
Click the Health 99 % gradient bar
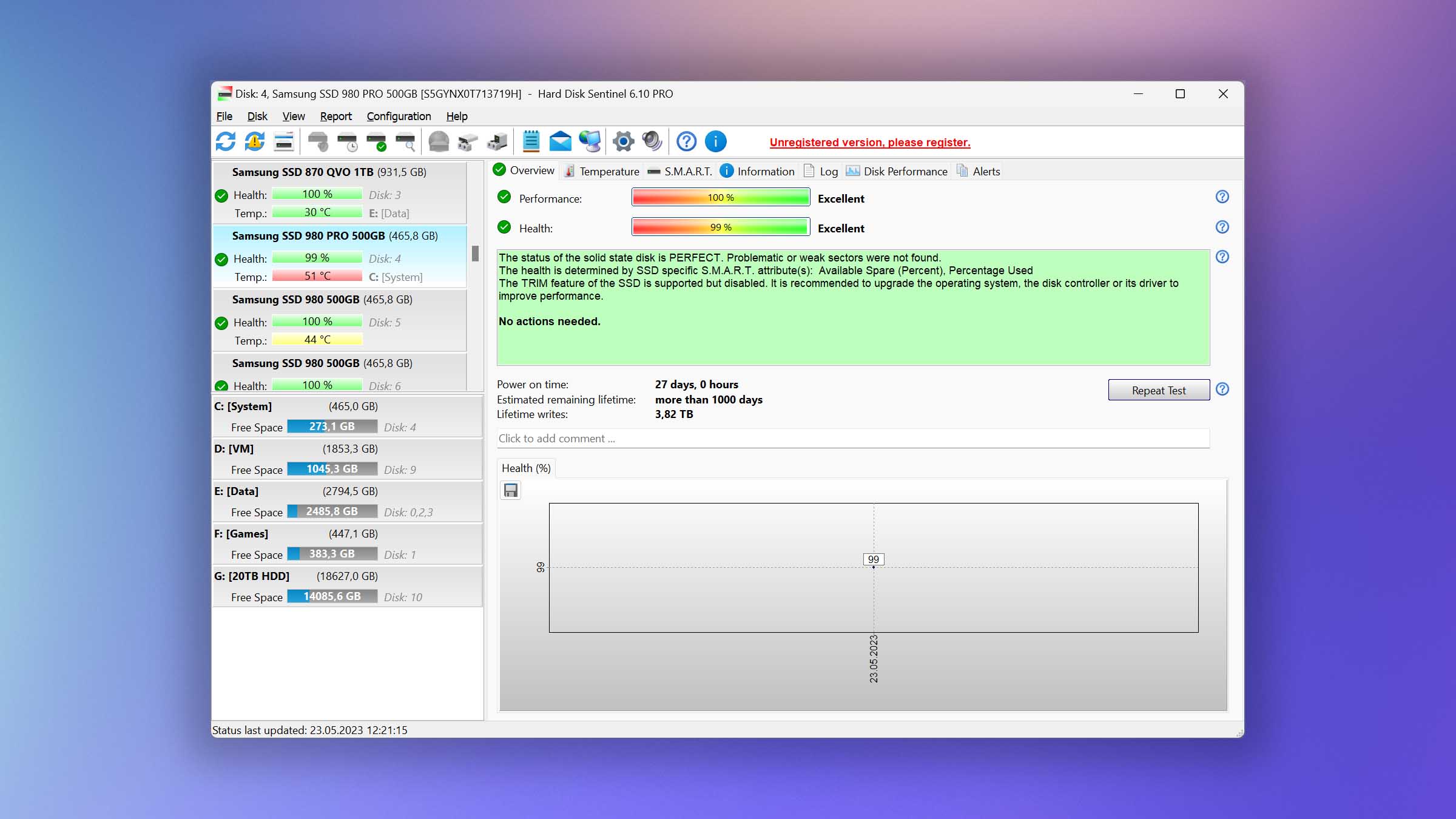[721, 227]
